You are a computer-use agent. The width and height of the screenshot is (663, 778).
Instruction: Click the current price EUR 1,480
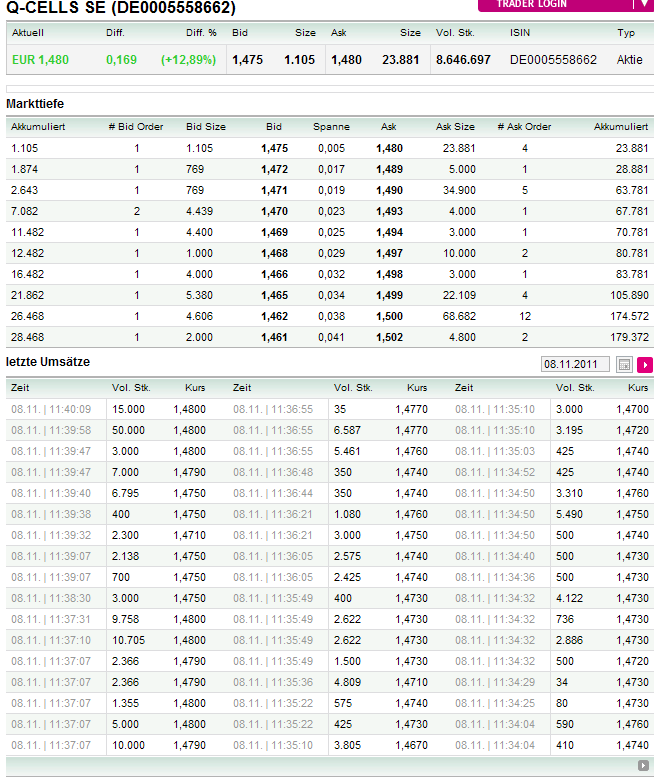point(40,60)
